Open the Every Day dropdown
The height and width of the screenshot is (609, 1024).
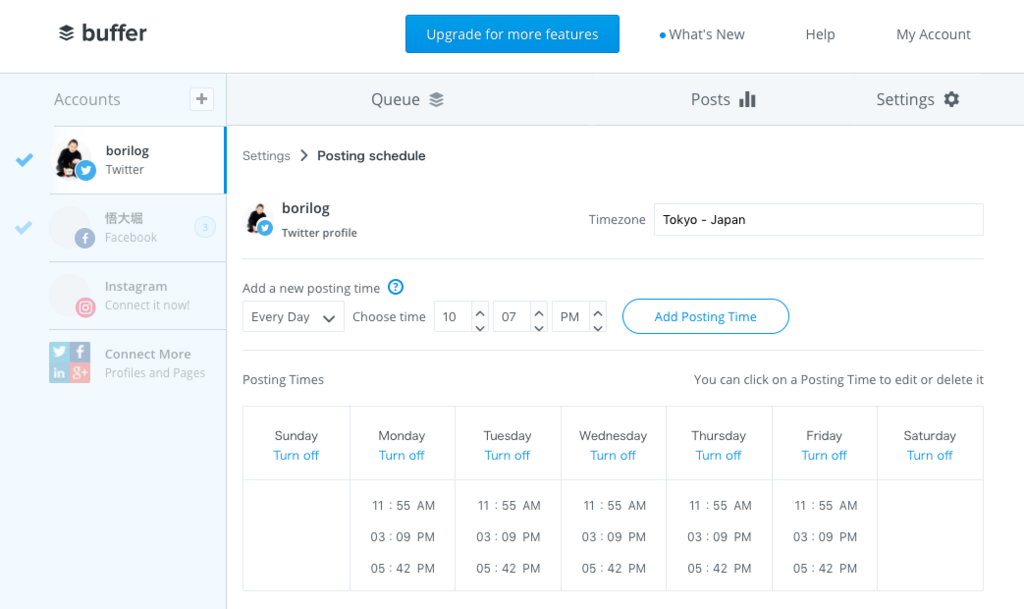(x=293, y=317)
